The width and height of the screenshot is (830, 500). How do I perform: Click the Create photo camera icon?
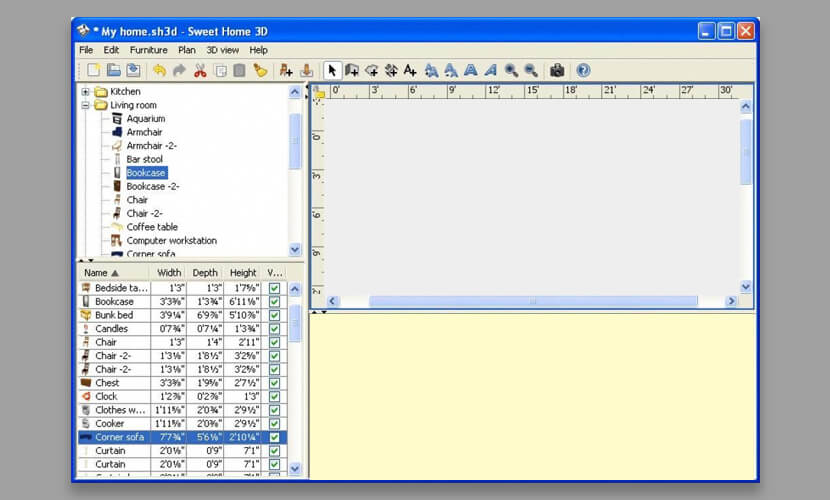click(x=557, y=70)
